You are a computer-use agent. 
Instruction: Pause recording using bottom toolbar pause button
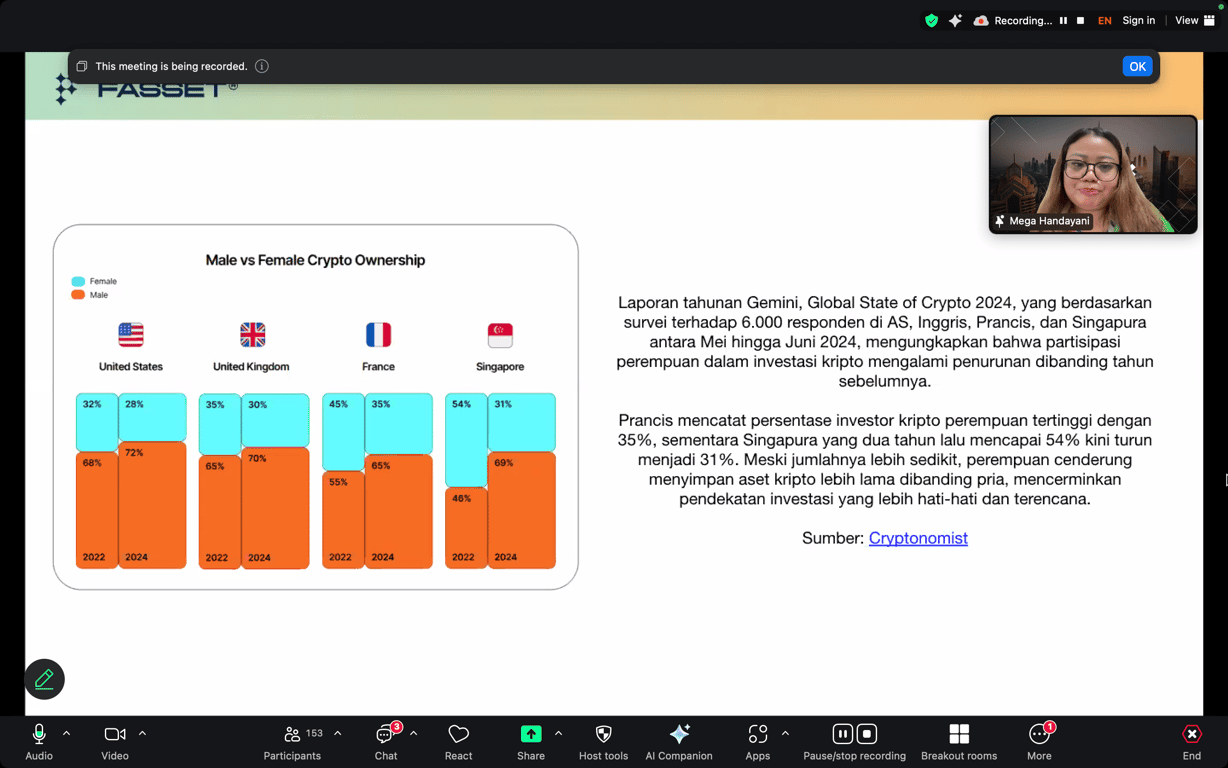point(843,734)
